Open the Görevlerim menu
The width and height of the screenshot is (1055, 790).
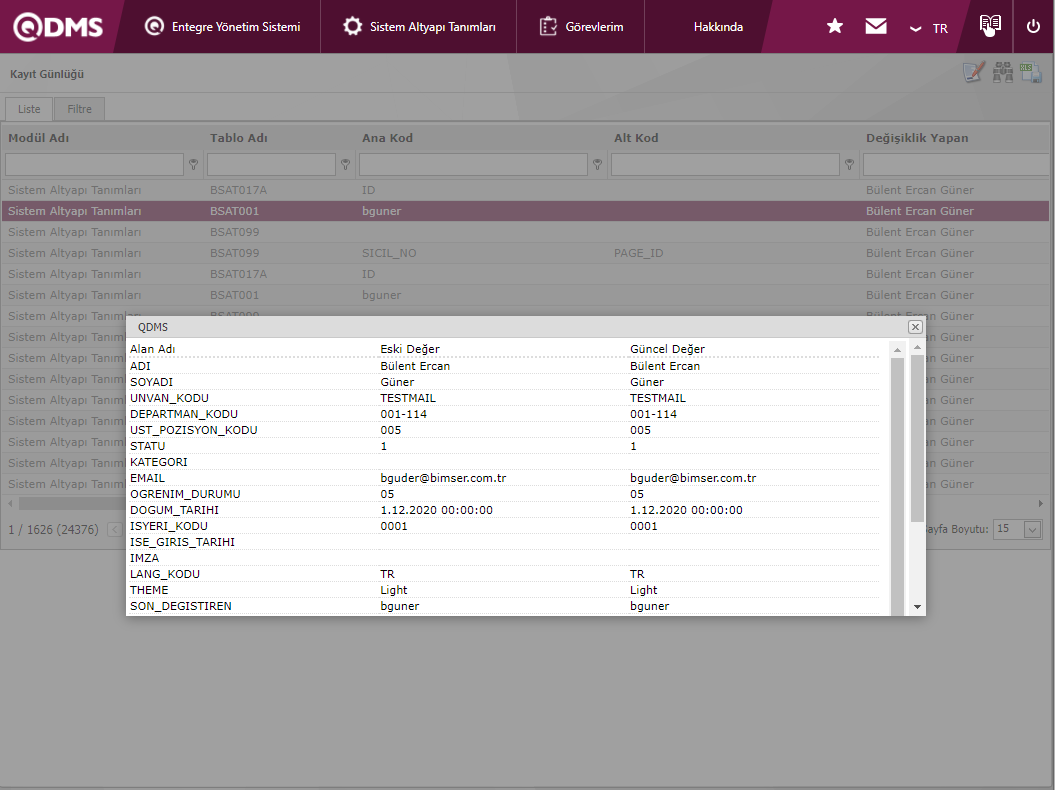pyautogui.click(x=581, y=27)
